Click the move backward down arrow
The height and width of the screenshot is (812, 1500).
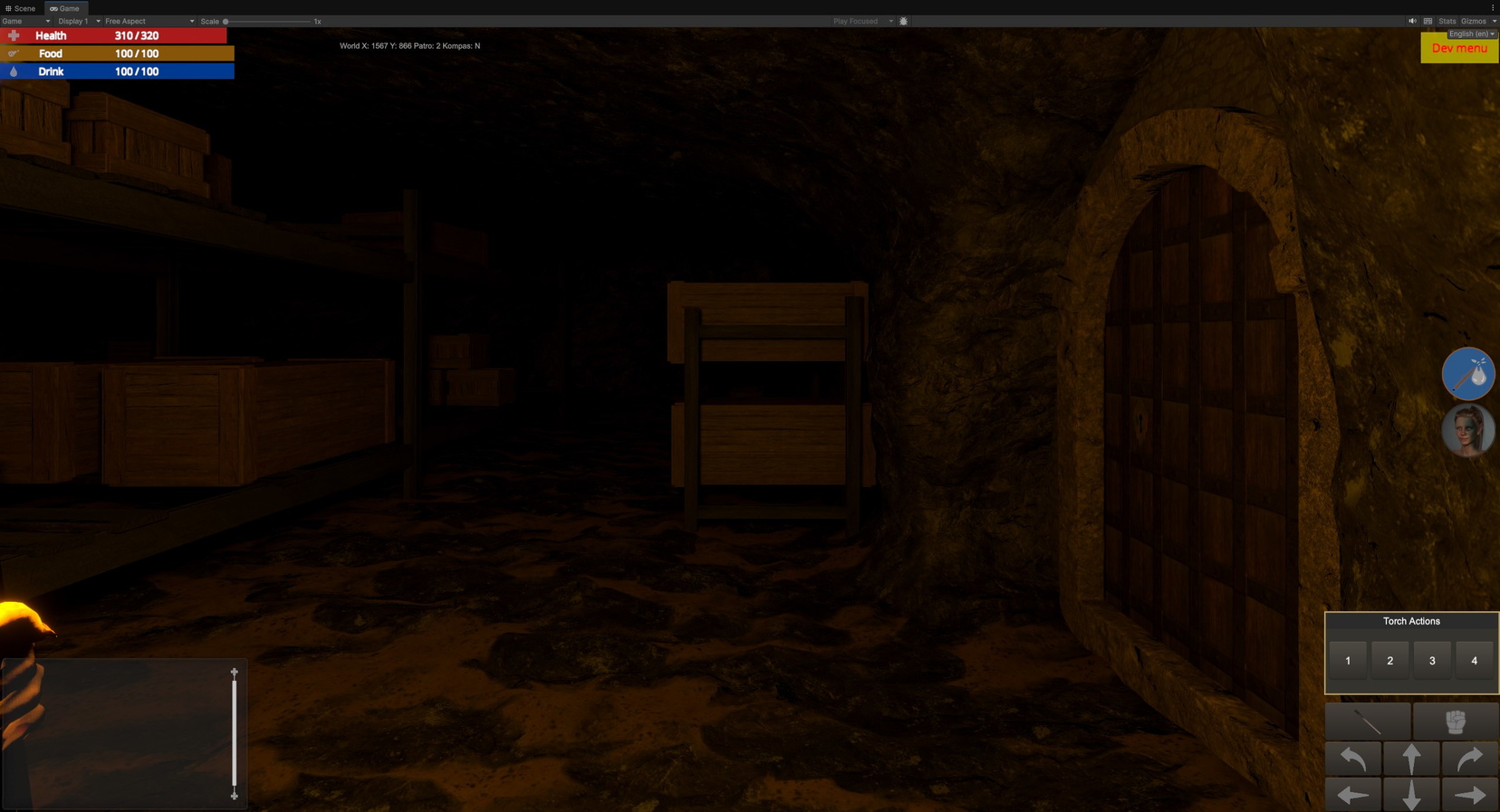pyautogui.click(x=1411, y=796)
